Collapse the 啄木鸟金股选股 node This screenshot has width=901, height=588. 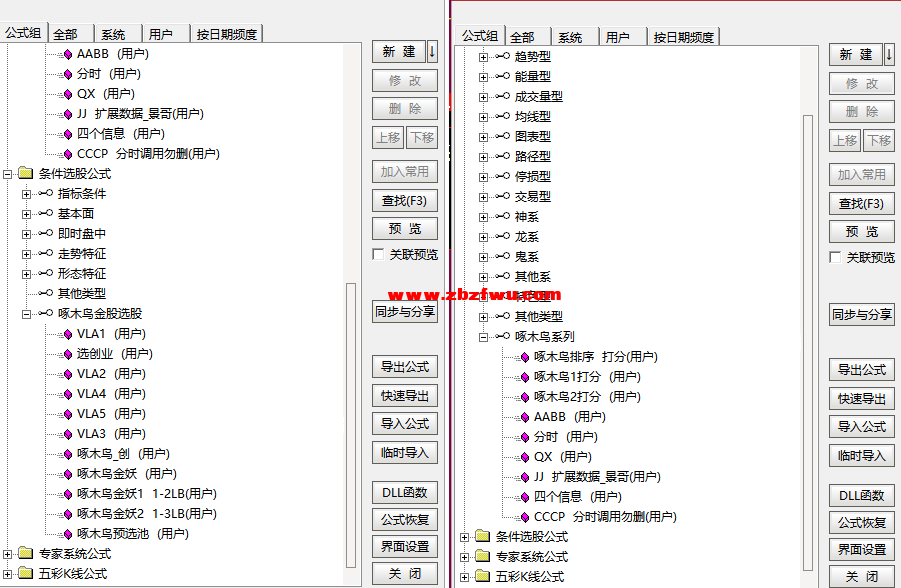(26, 314)
